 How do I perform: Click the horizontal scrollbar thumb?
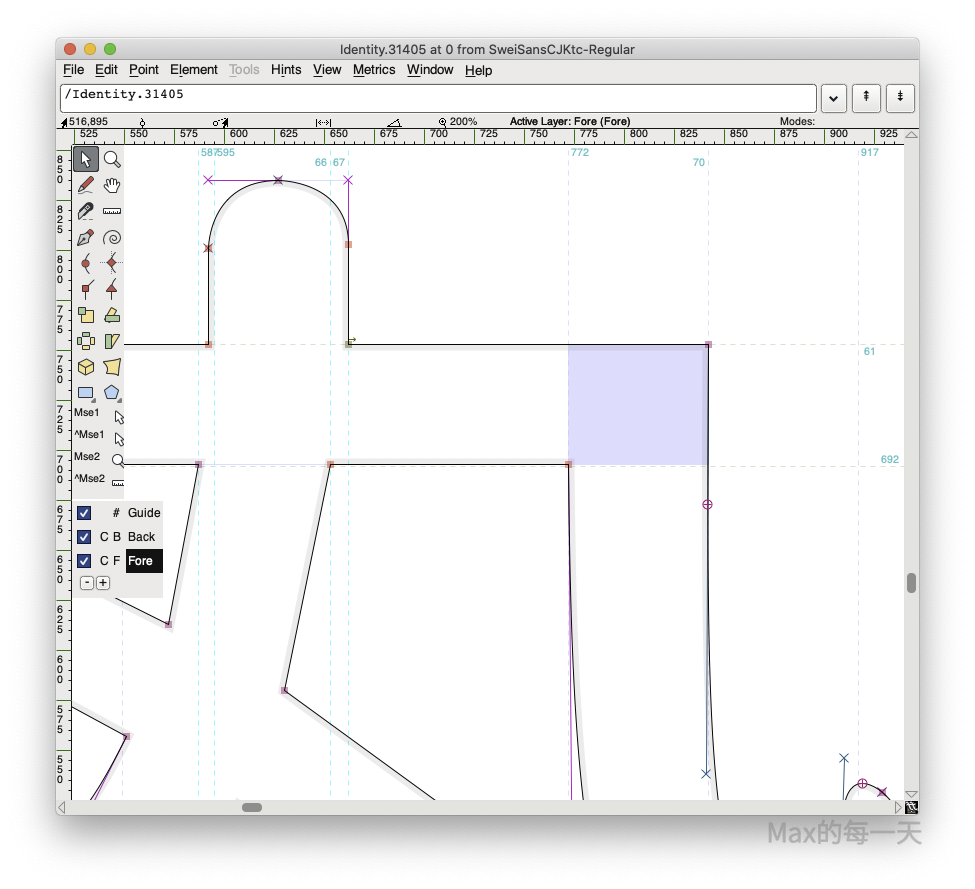pyautogui.click(x=252, y=807)
